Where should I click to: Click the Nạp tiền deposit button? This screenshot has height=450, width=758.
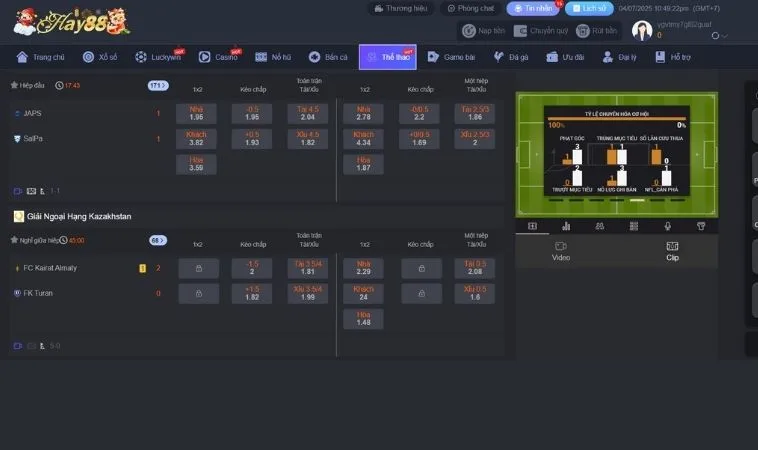click(484, 31)
